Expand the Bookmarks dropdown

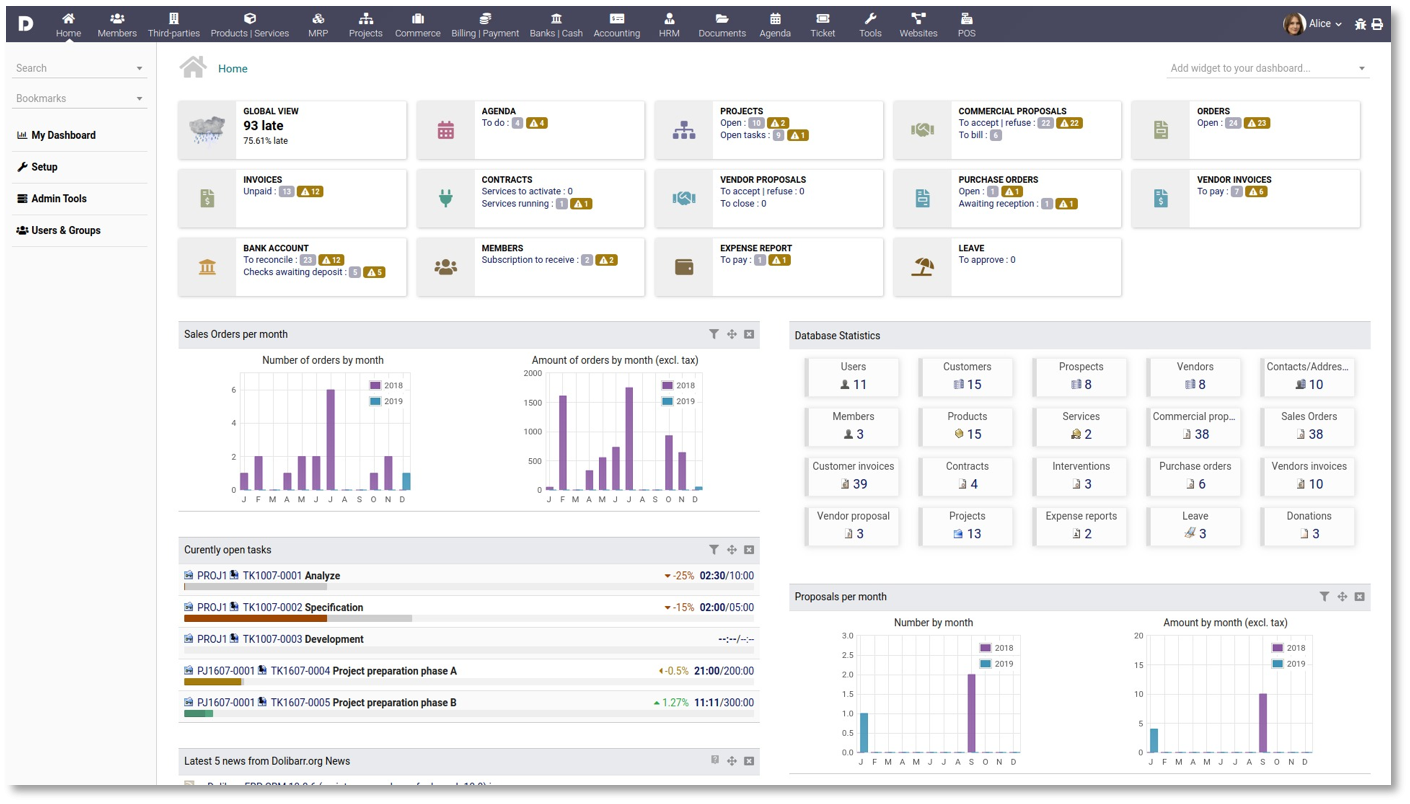pyautogui.click(x=79, y=98)
